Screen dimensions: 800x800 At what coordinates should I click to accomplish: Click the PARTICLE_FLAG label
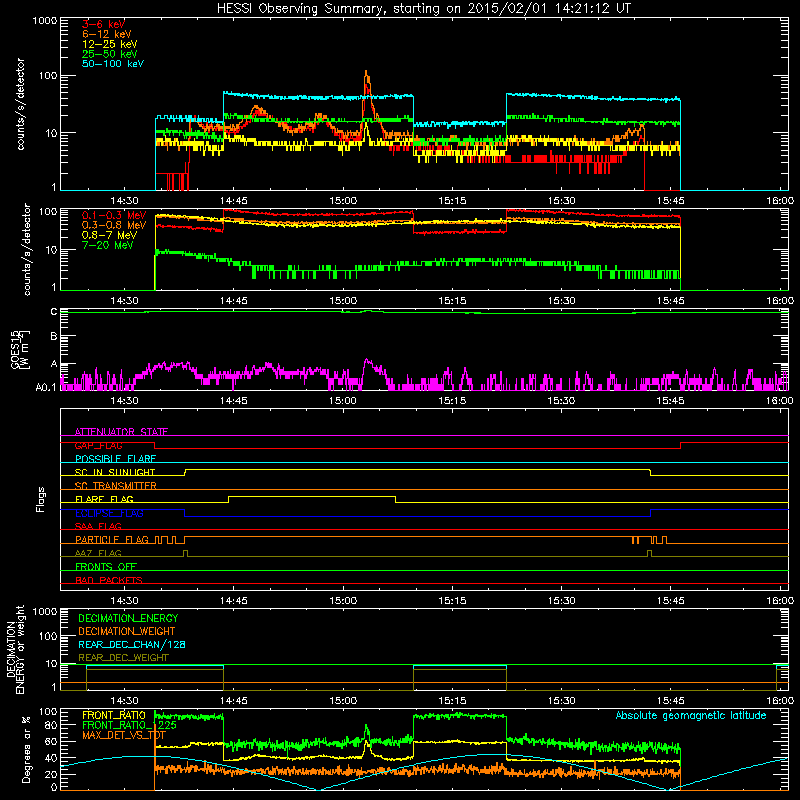[x=112, y=539]
